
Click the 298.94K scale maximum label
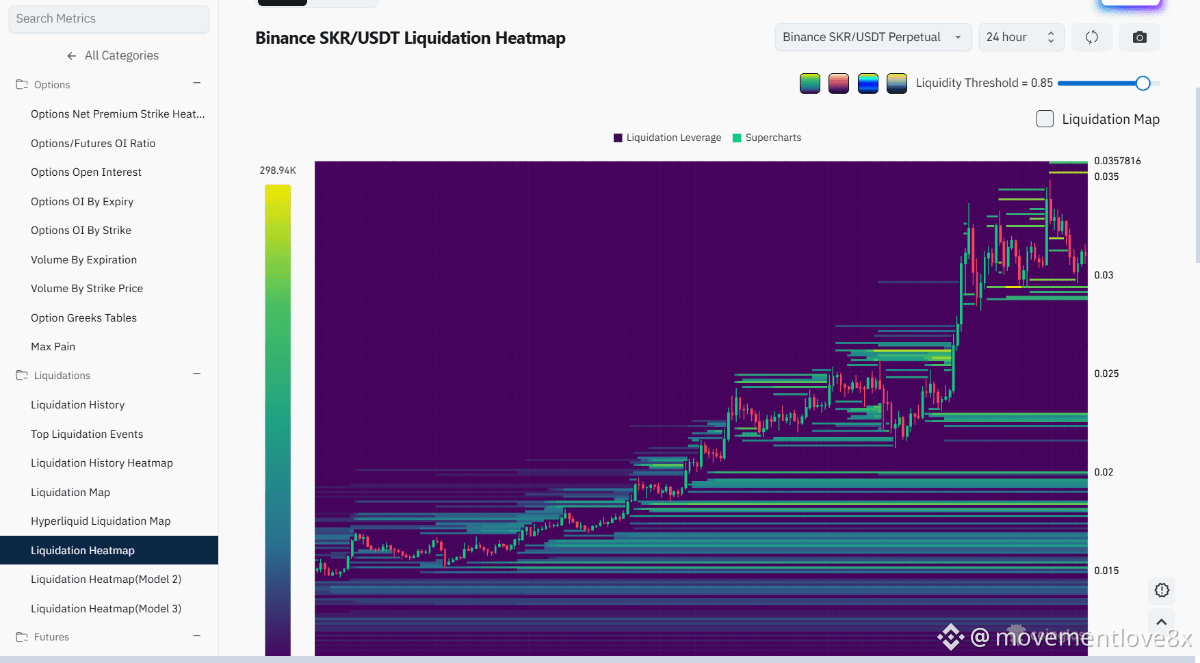coord(278,171)
